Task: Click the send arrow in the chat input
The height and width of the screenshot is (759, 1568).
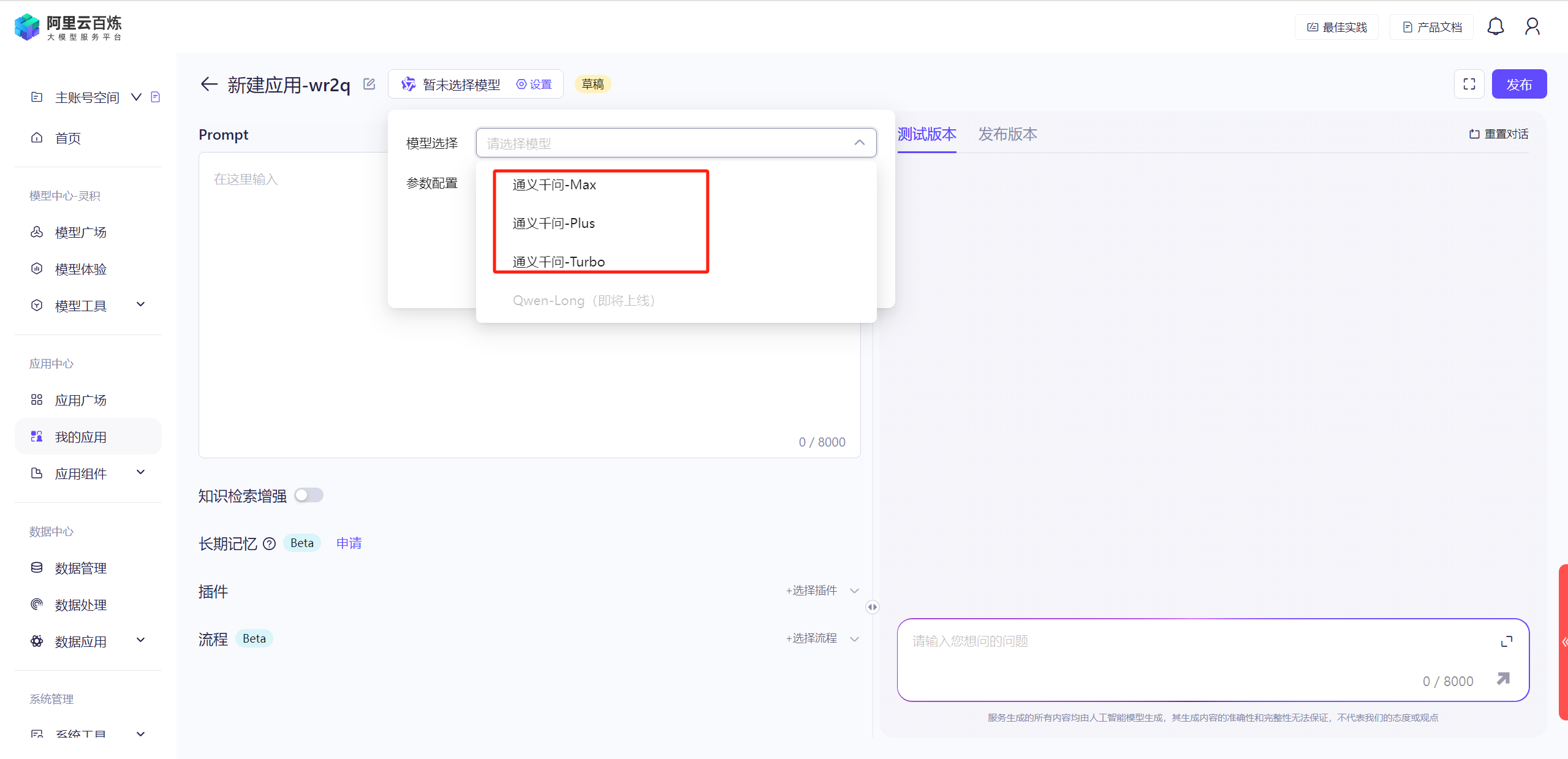Action: [1503, 679]
